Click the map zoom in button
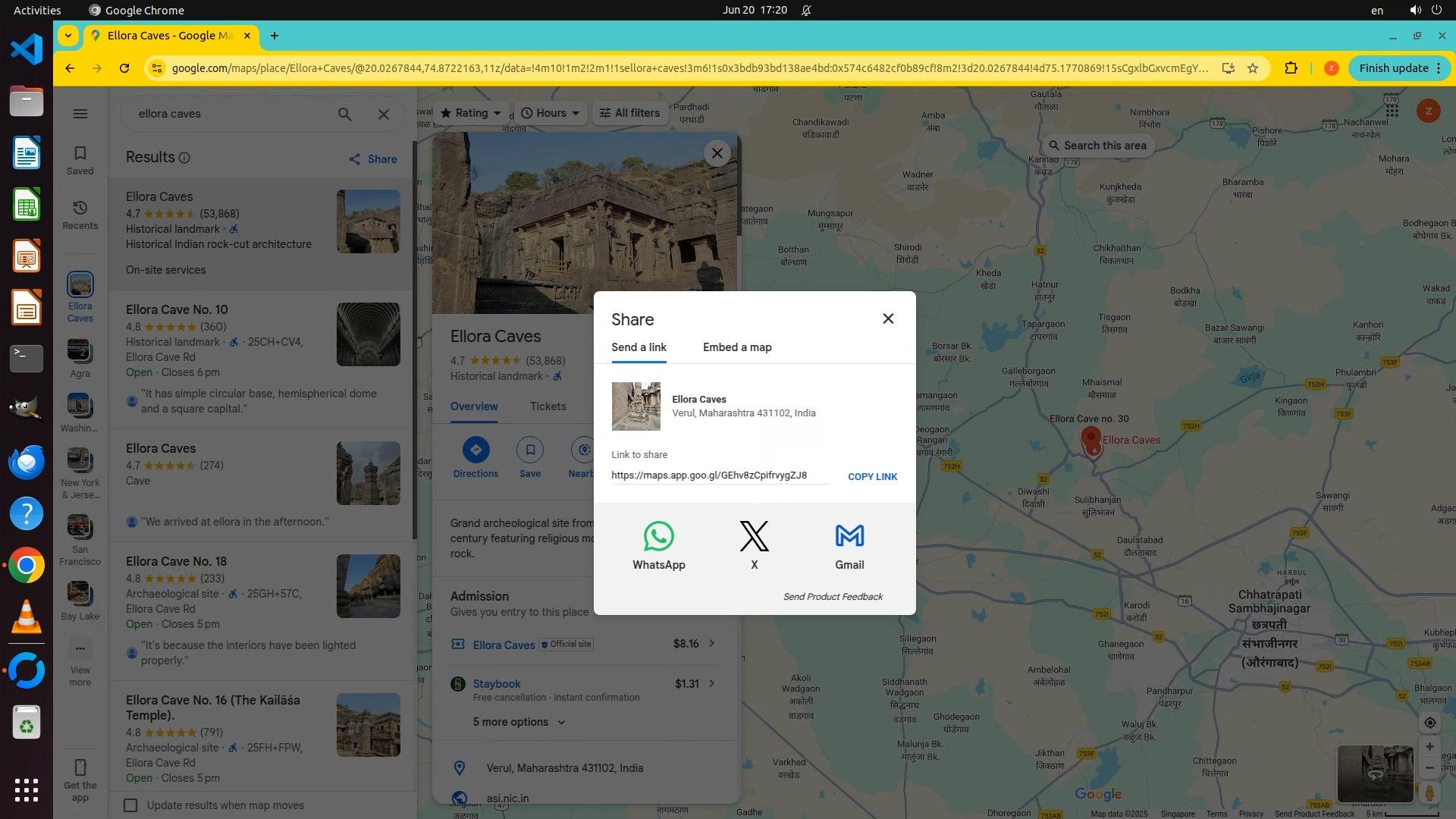 (x=1429, y=747)
